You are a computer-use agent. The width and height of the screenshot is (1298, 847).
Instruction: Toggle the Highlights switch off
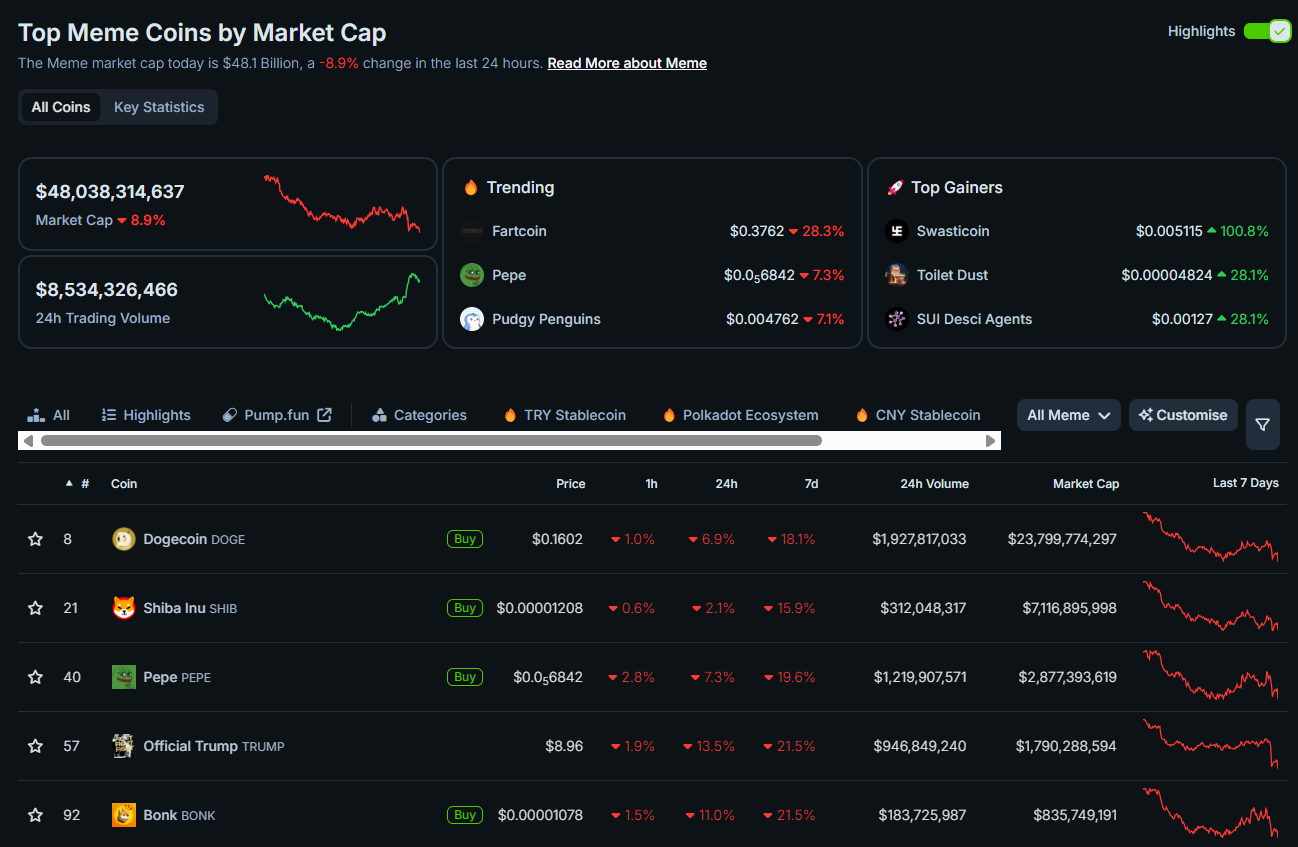tap(1267, 31)
